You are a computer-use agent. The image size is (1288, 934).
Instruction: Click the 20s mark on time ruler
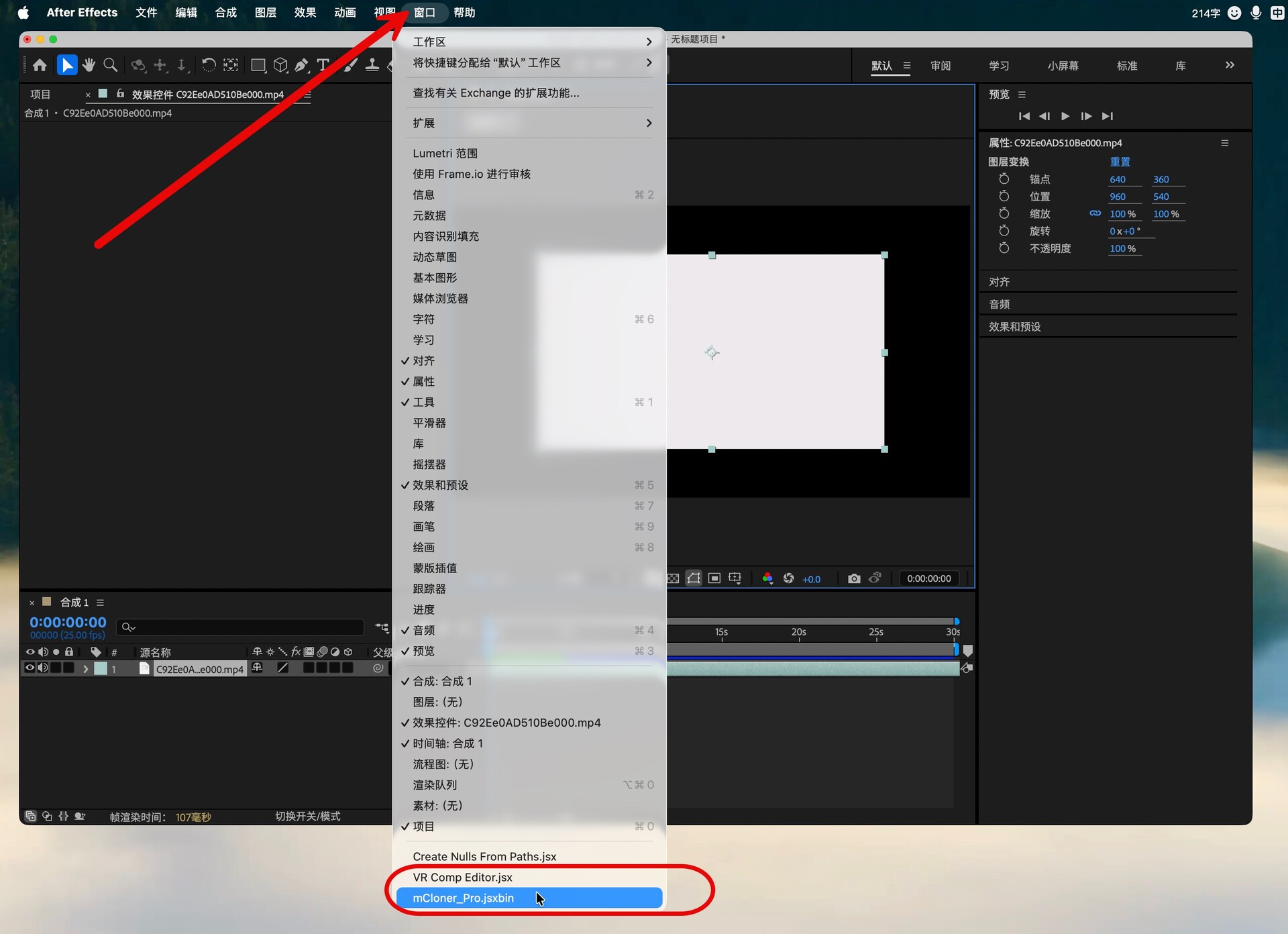[x=798, y=632]
